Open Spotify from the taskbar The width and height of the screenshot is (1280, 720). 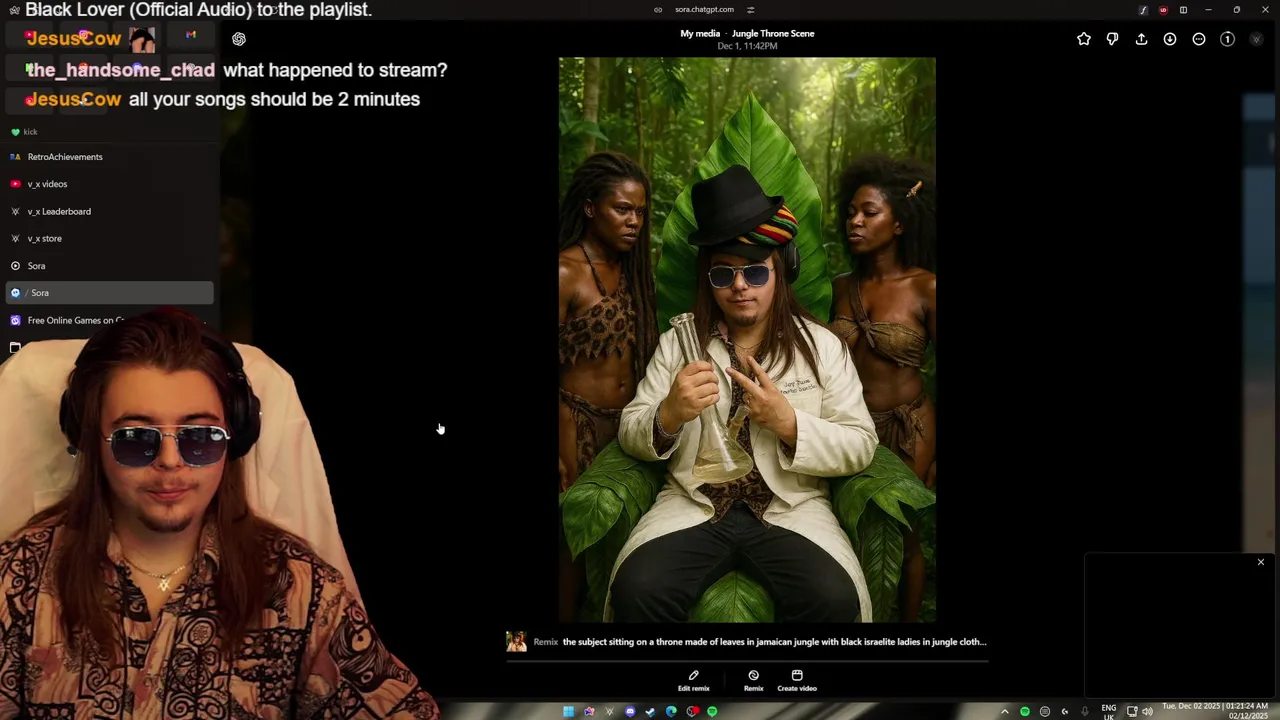[712, 711]
